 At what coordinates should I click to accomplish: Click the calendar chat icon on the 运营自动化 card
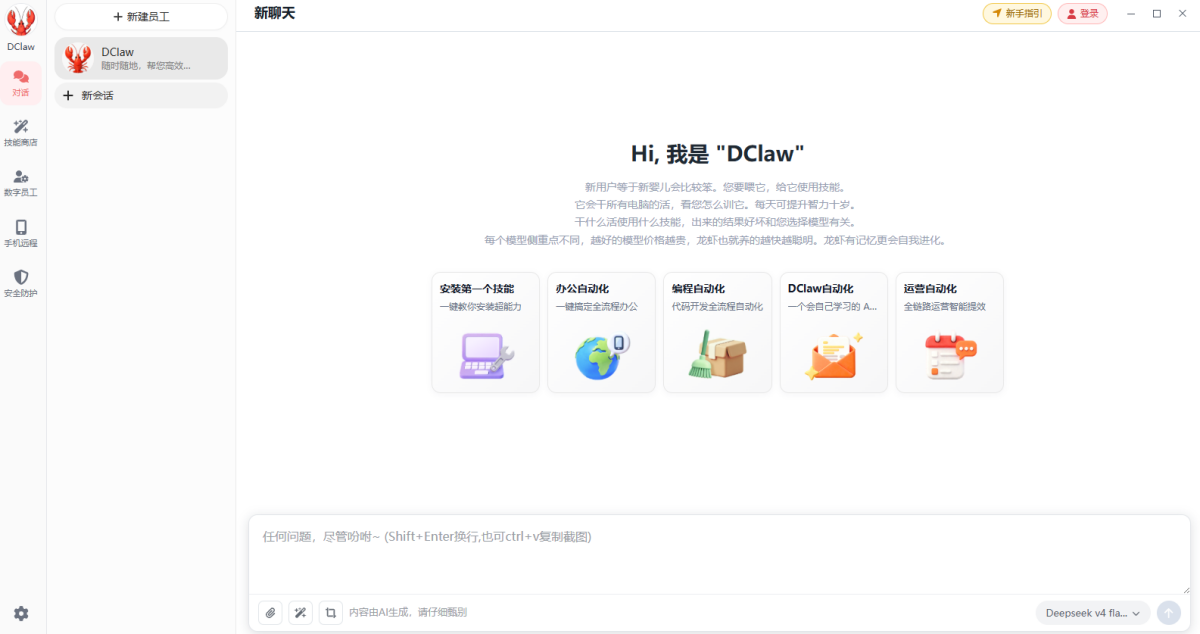pyautogui.click(x=949, y=356)
